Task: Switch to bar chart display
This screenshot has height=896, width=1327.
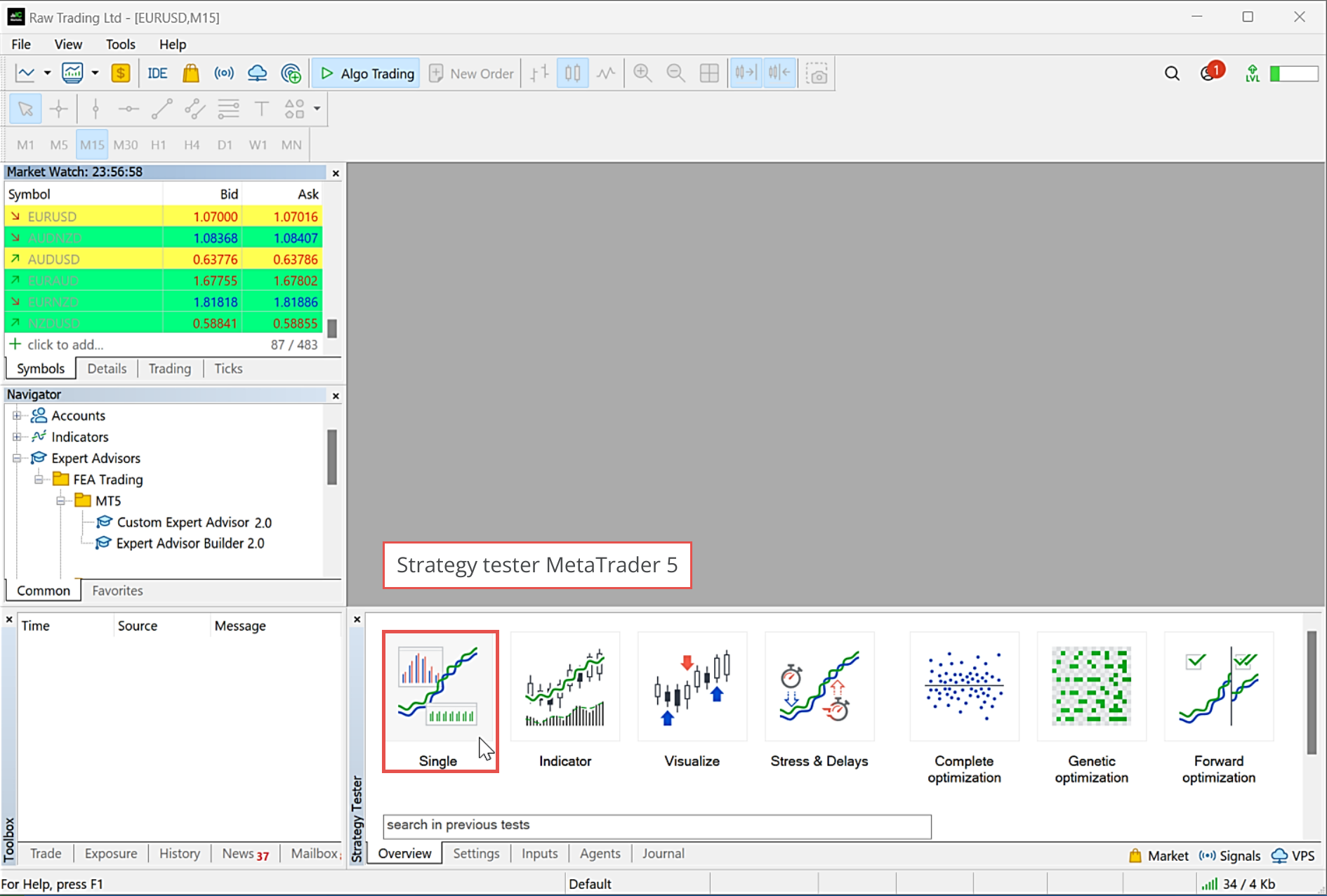Action: tap(539, 73)
